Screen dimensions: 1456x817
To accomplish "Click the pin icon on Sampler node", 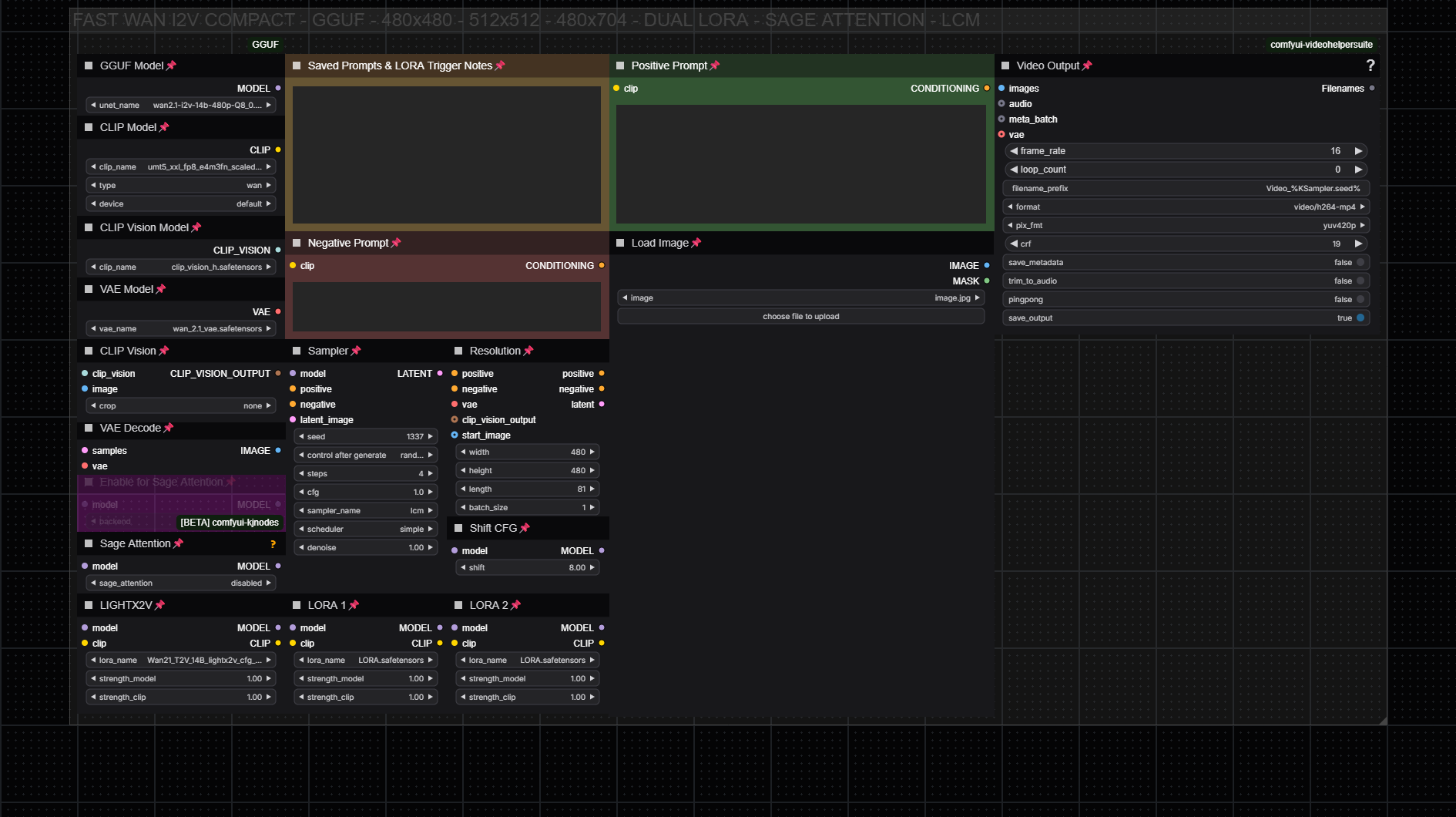I will [x=356, y=351].
